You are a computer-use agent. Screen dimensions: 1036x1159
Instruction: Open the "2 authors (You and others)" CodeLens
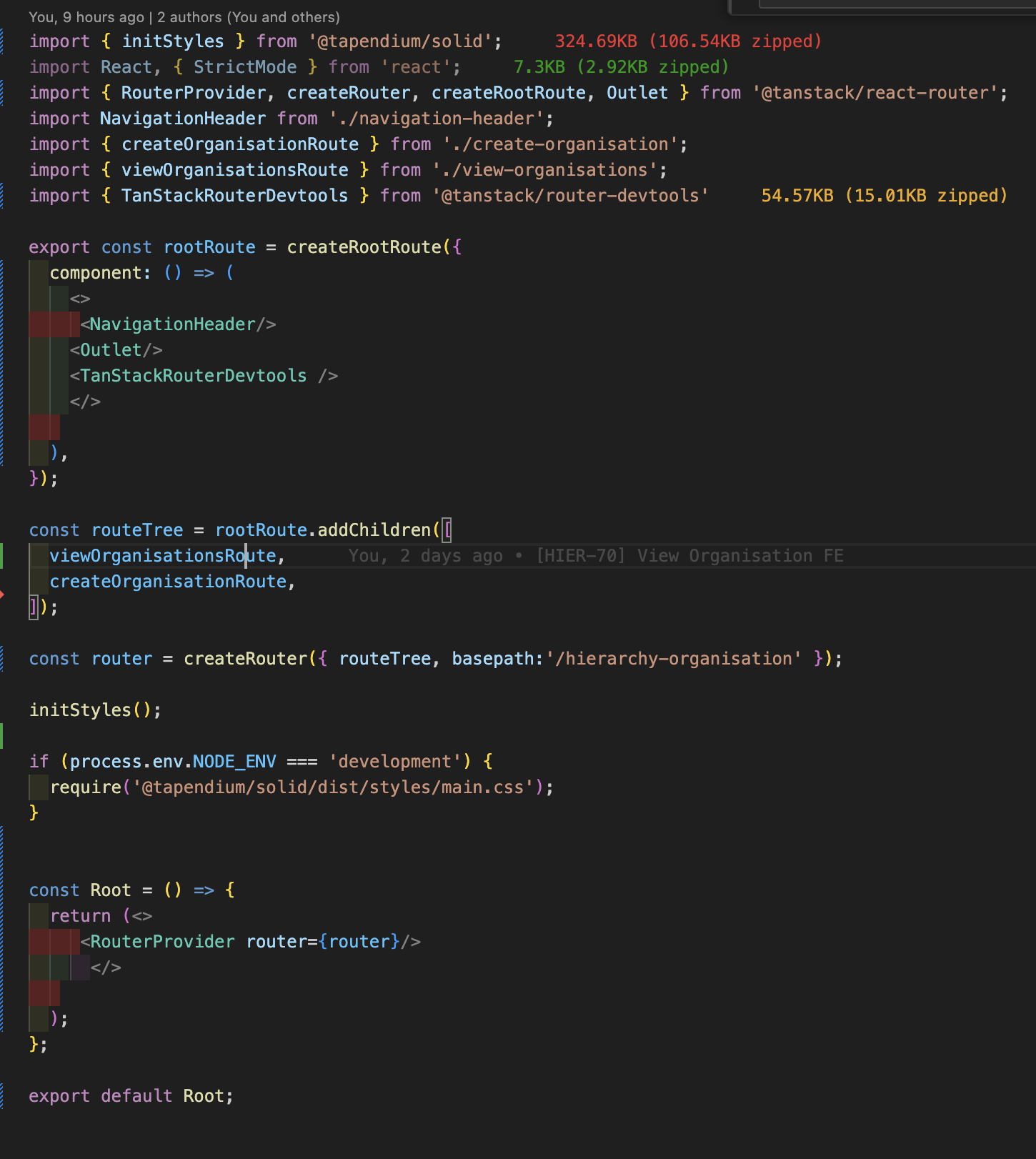coord(249,17)
